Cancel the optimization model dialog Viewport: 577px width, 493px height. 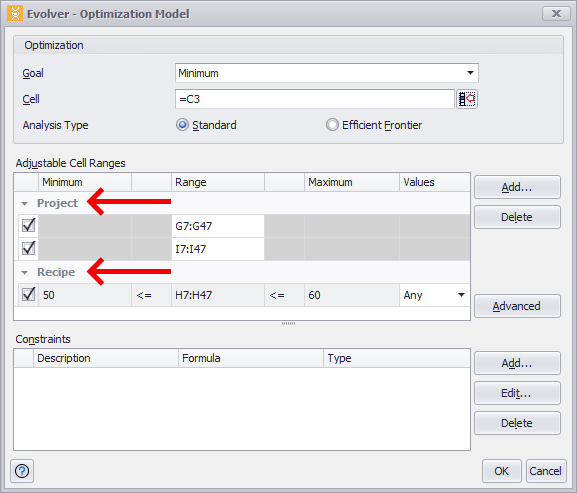[546, 471]
